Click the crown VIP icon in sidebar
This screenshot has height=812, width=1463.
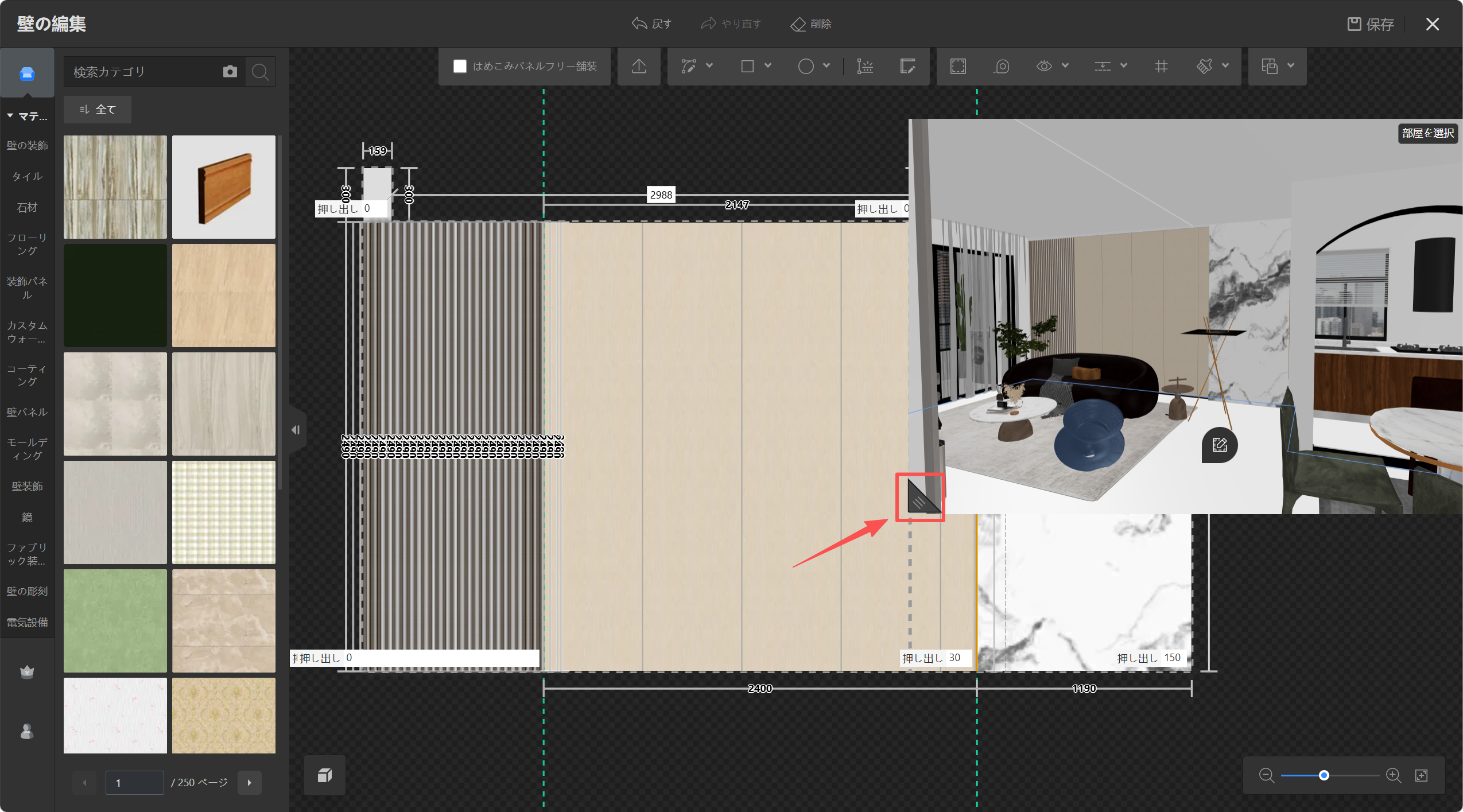(27, 671)
